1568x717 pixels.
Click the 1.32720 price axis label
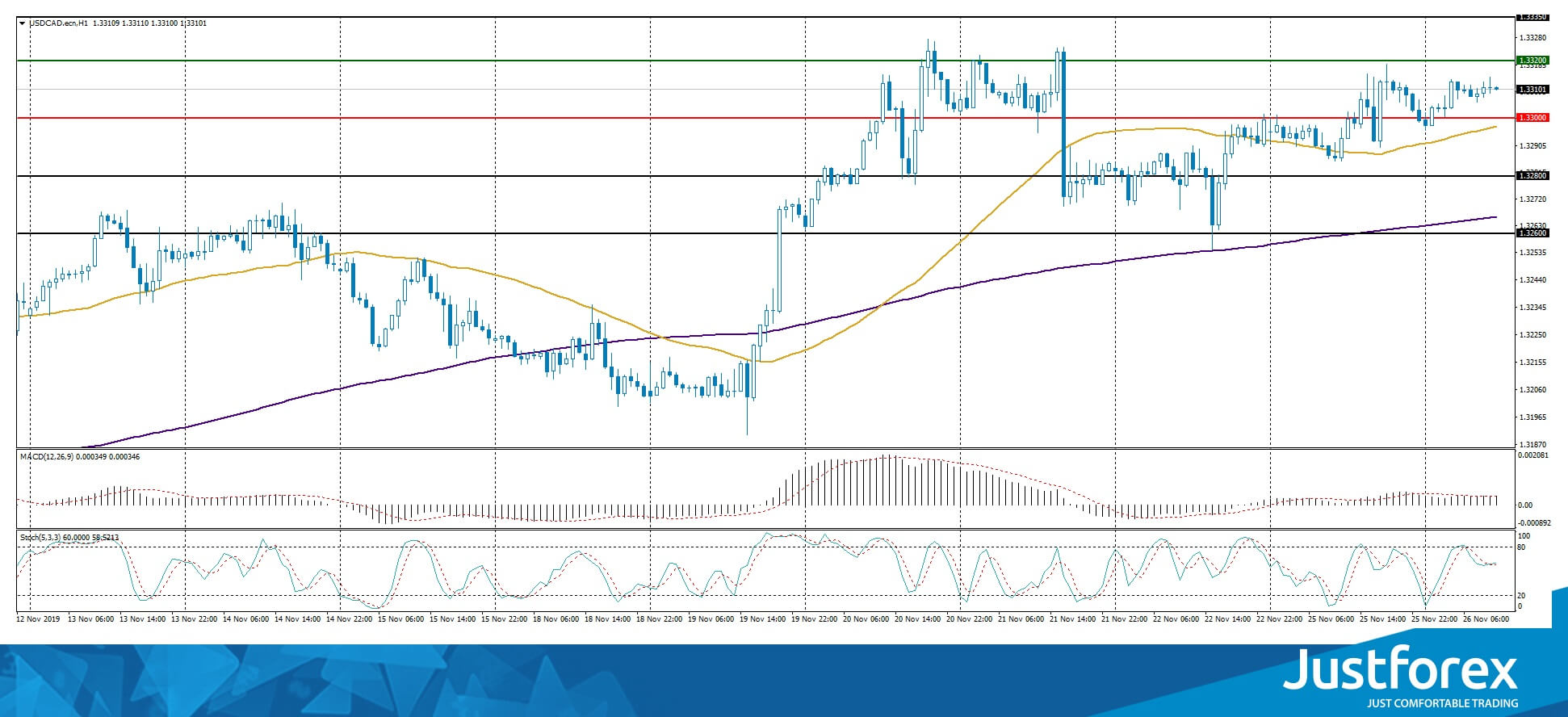(1532, 199)
